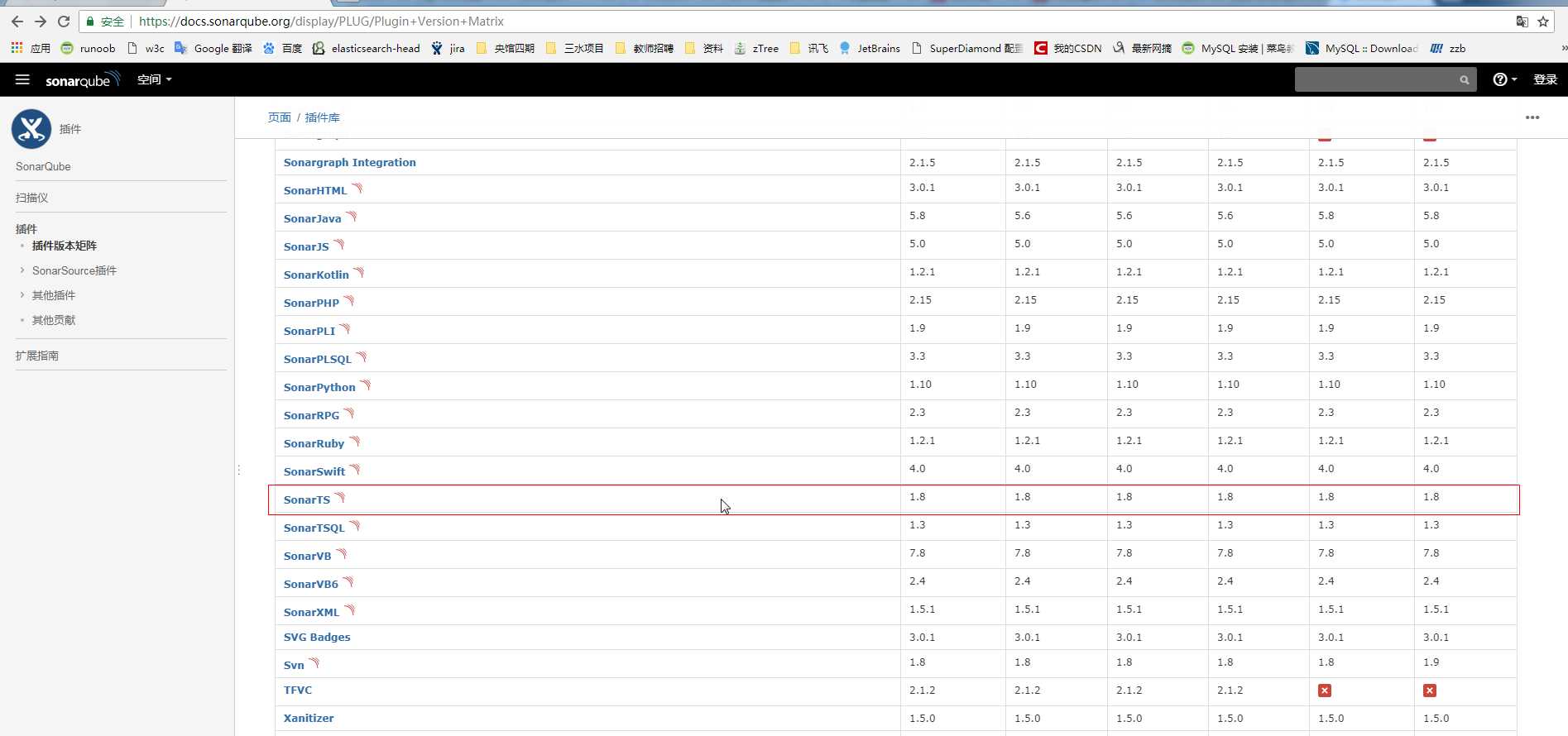This screenshot has height=736, width=1568.
Task: Open the 资料 bookmark folder
Action: (x=703, y=48)
